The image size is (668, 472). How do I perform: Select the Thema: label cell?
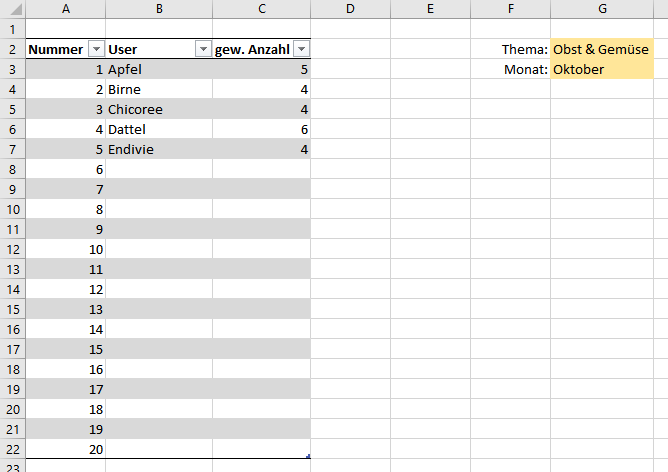(510, 49)
